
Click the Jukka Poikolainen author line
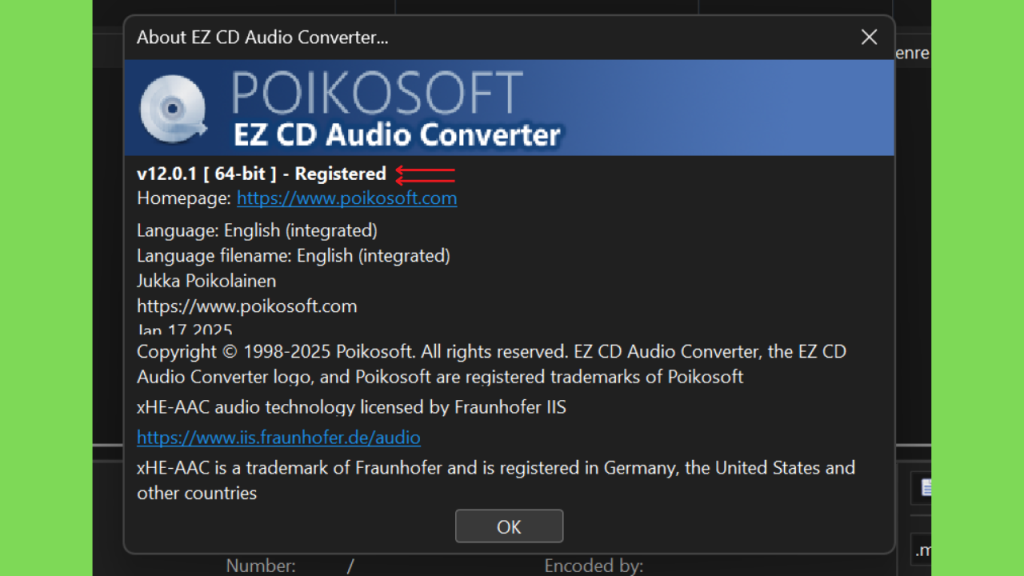click(206, 281)
